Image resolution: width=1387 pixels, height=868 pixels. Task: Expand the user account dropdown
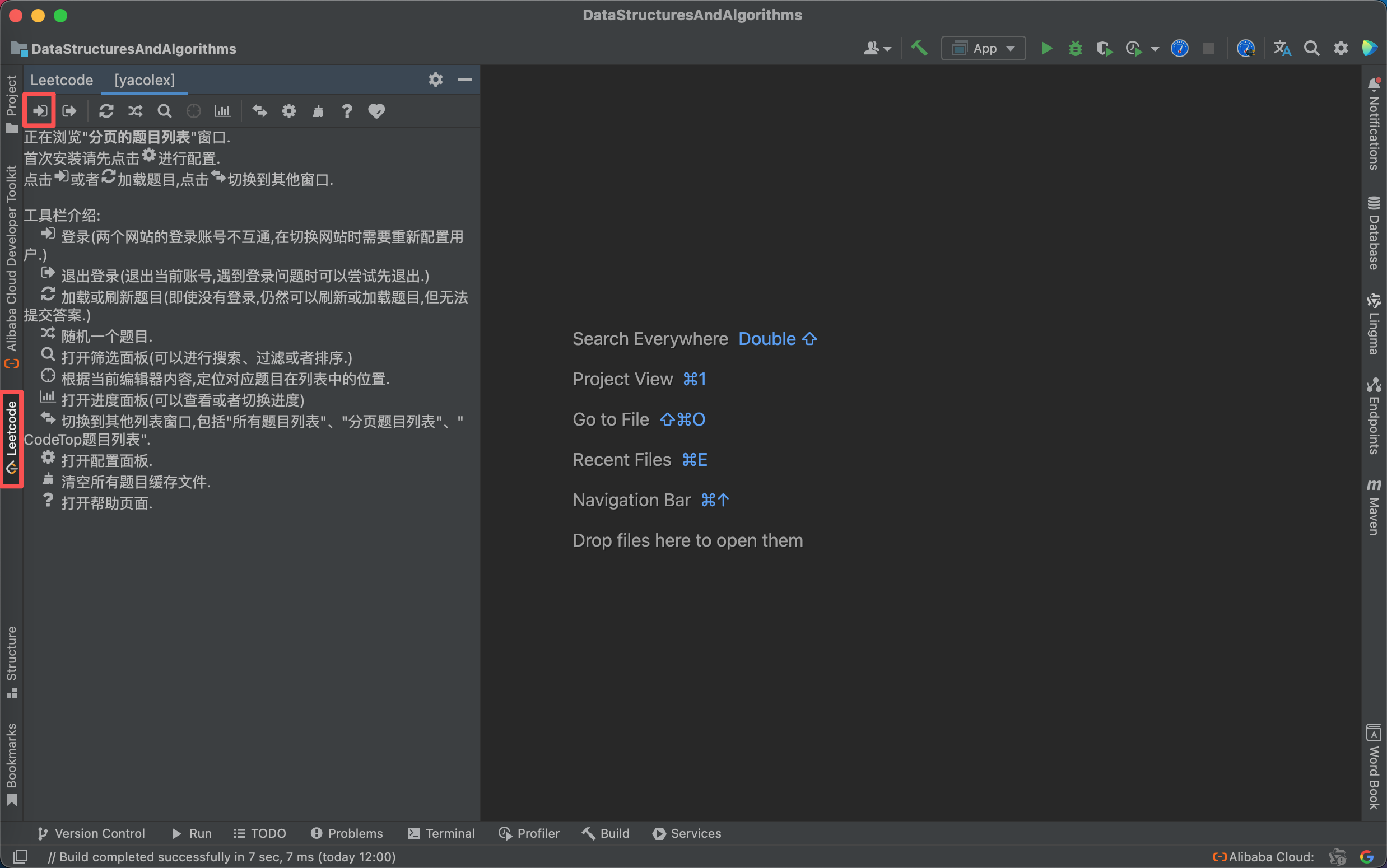(877, 48)
